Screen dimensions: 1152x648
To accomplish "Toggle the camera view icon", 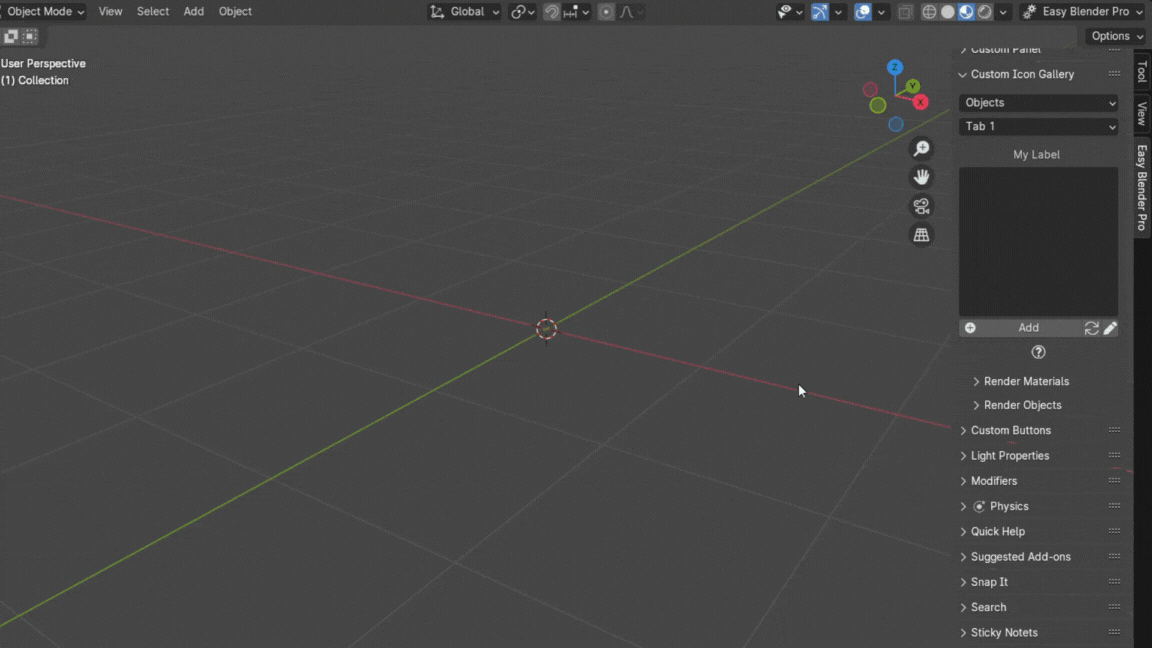I will pos(921,206).
